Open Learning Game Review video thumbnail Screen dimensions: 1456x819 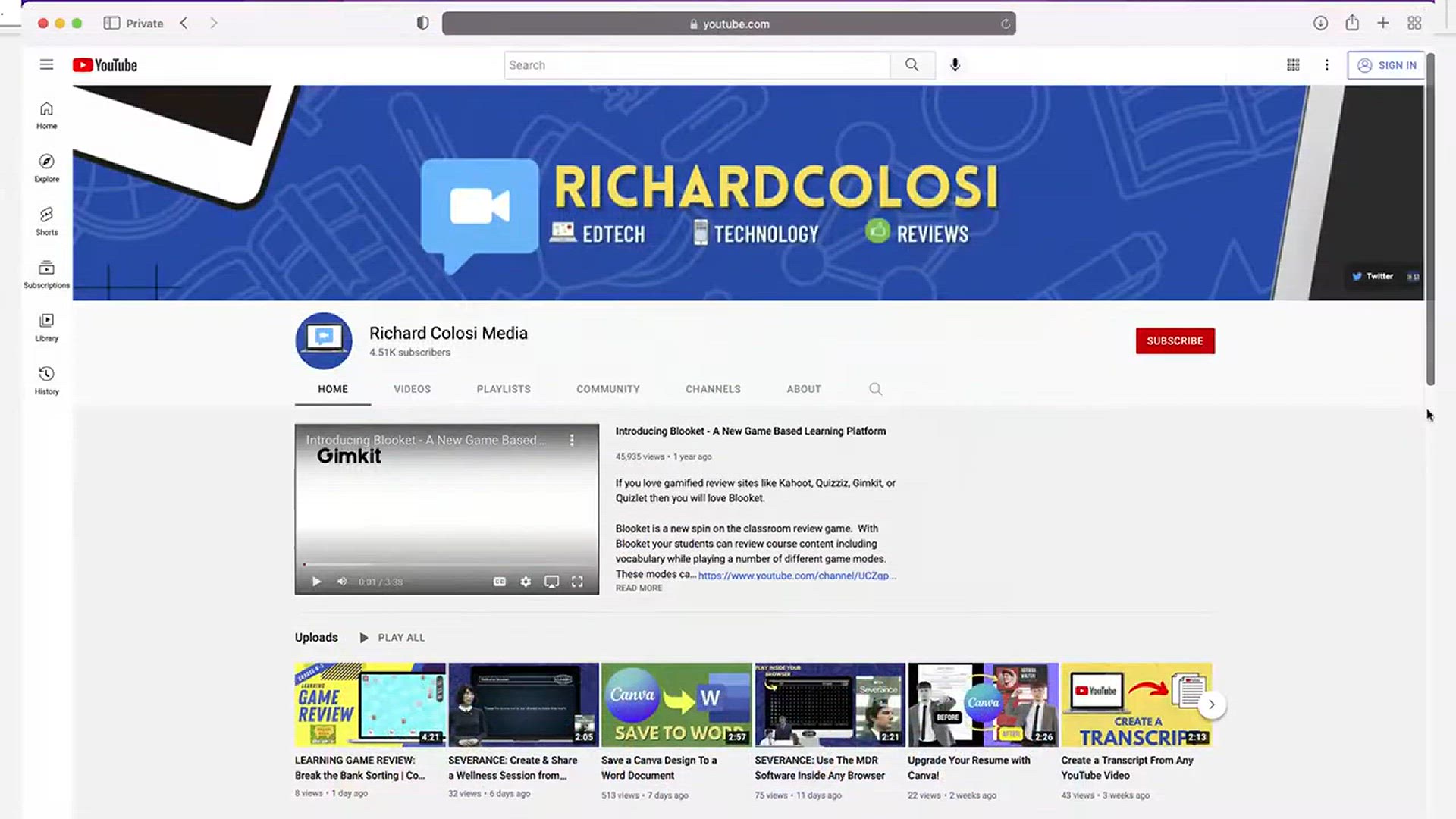370,705
